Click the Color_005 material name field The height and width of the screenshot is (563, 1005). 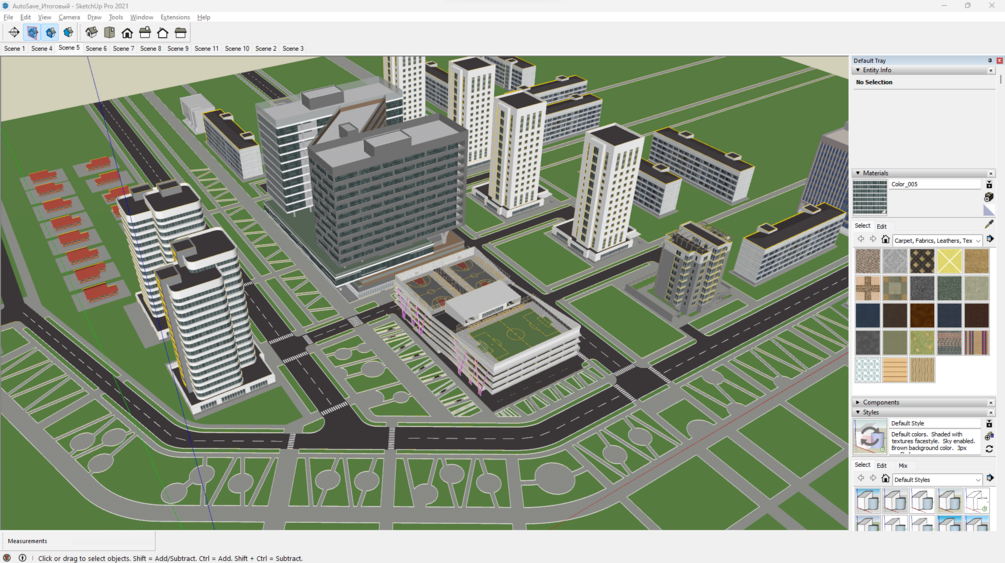pos(935,184)
